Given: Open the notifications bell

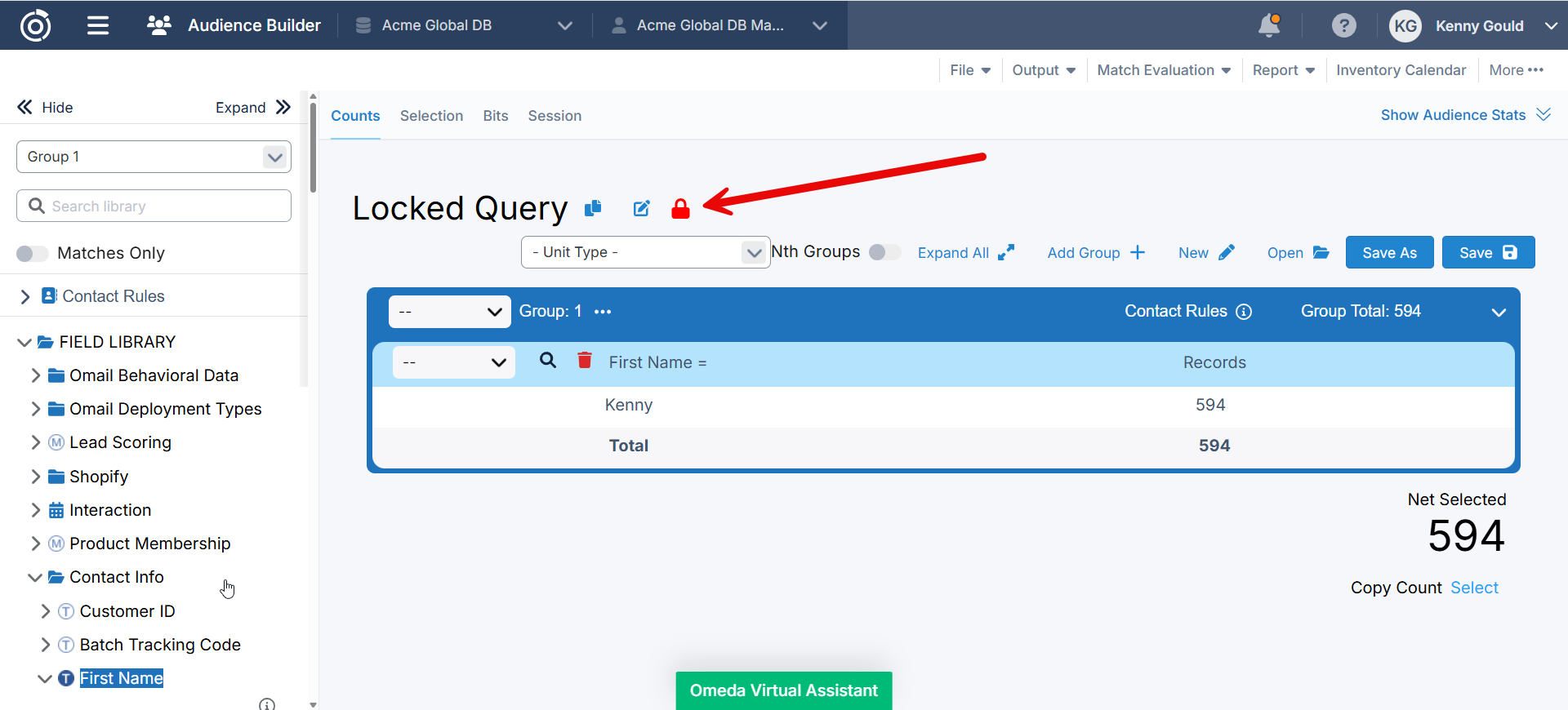Looking at the screenshot, I should coord(1269,25).
